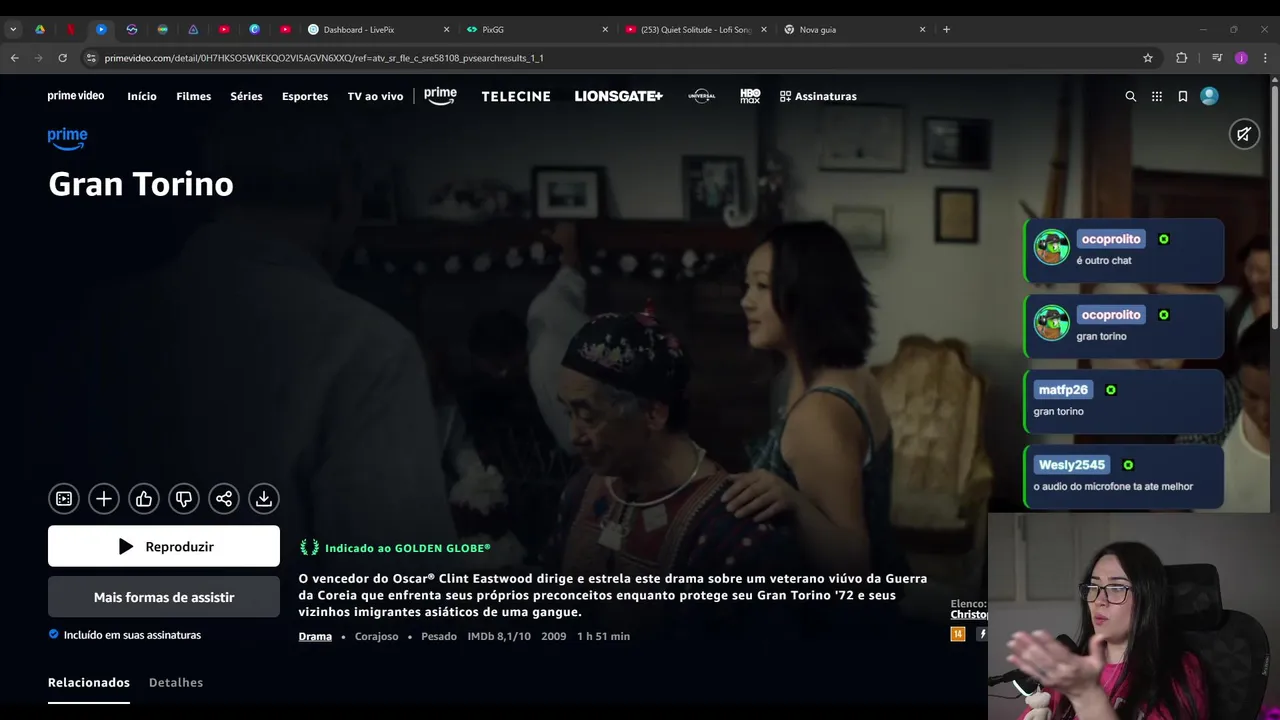Open the apps grid icon in header
The width and height of the screenshot is (1280, 720).
point(1157,96)
